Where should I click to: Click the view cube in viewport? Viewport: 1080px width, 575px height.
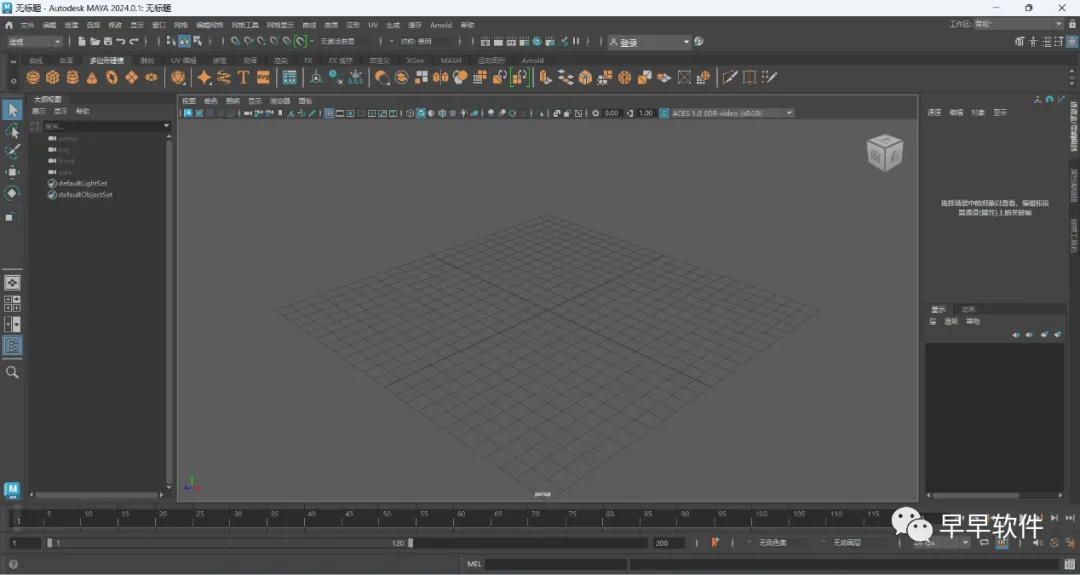[884, 153]
